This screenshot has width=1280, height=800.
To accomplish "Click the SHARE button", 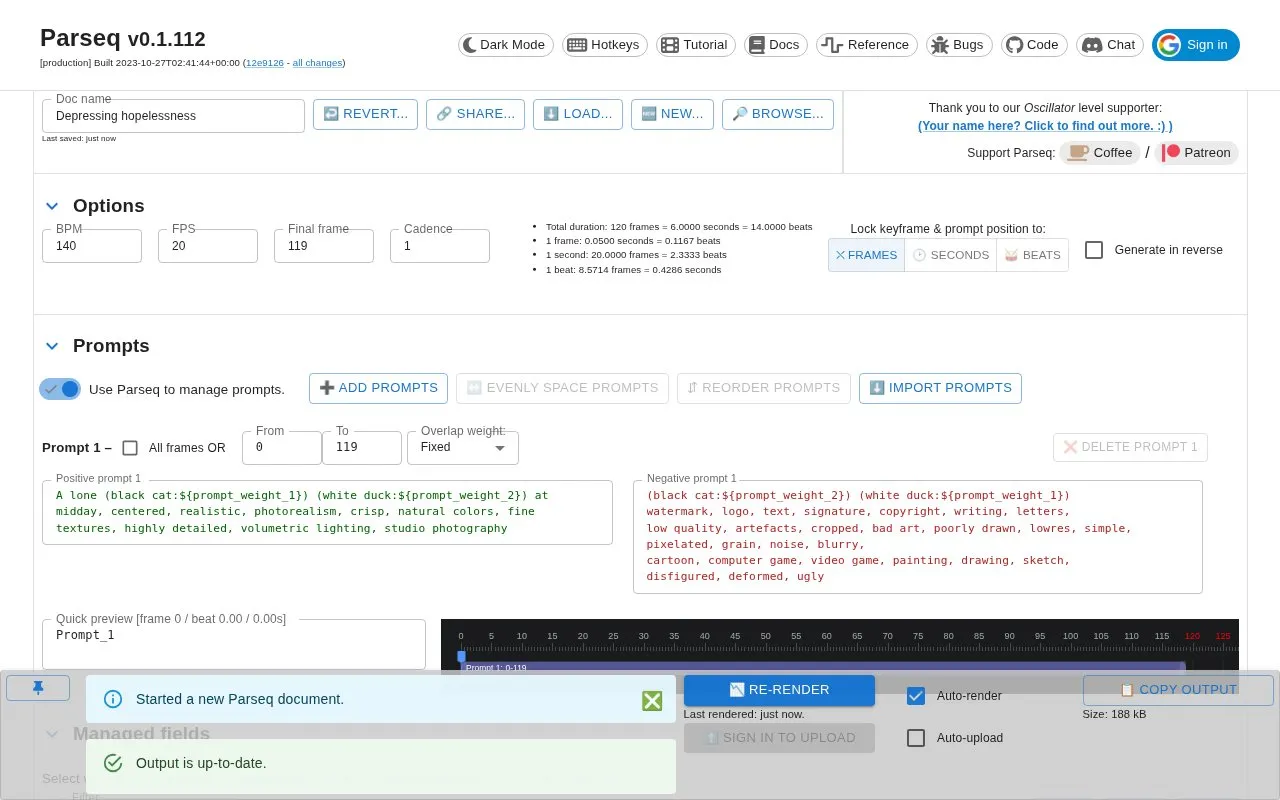I will pyautogui.click(x=475, y=114).
